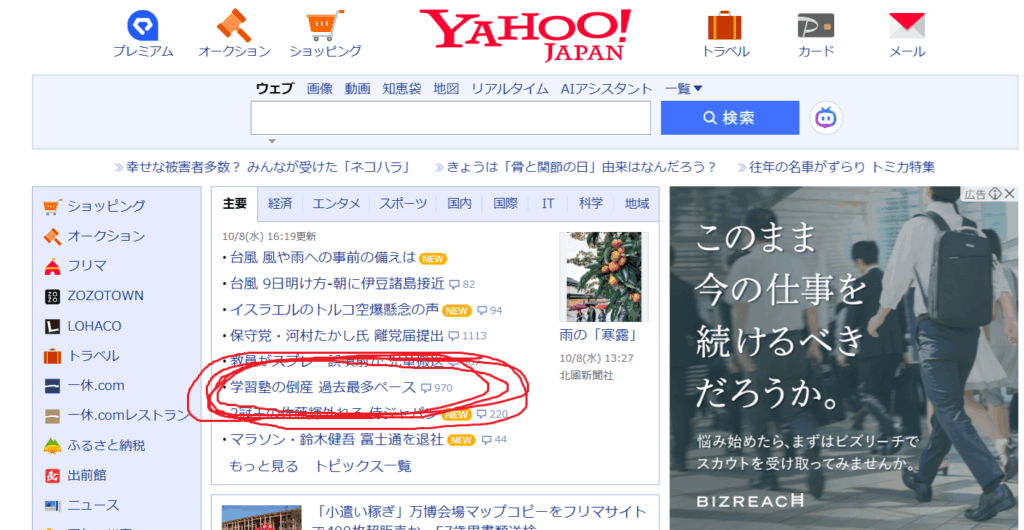
Task: Click the Travel suitcase icon
Action: [x=725, y=26]
